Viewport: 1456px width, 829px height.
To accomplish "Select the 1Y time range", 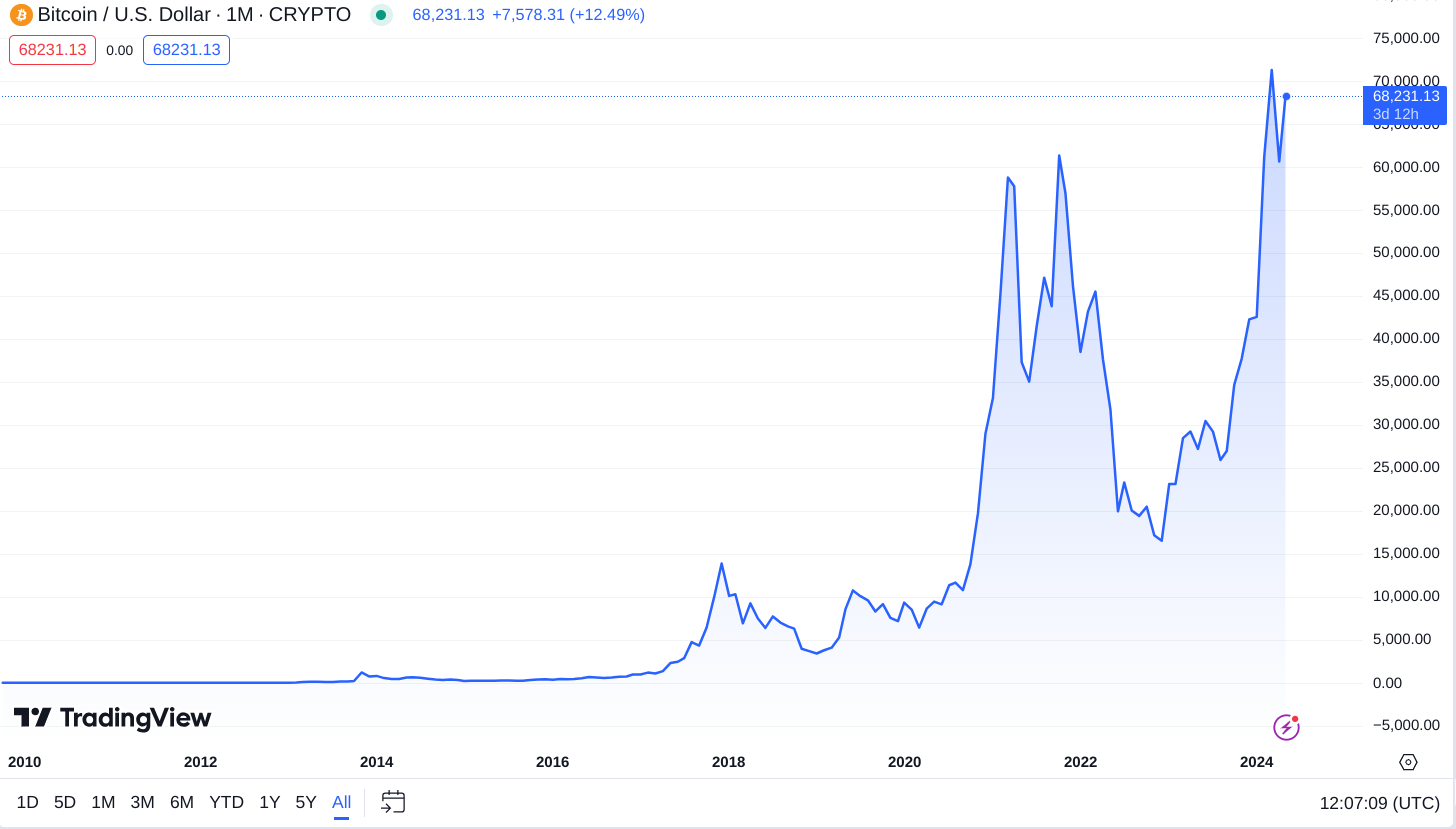I will tap(269, 802).
